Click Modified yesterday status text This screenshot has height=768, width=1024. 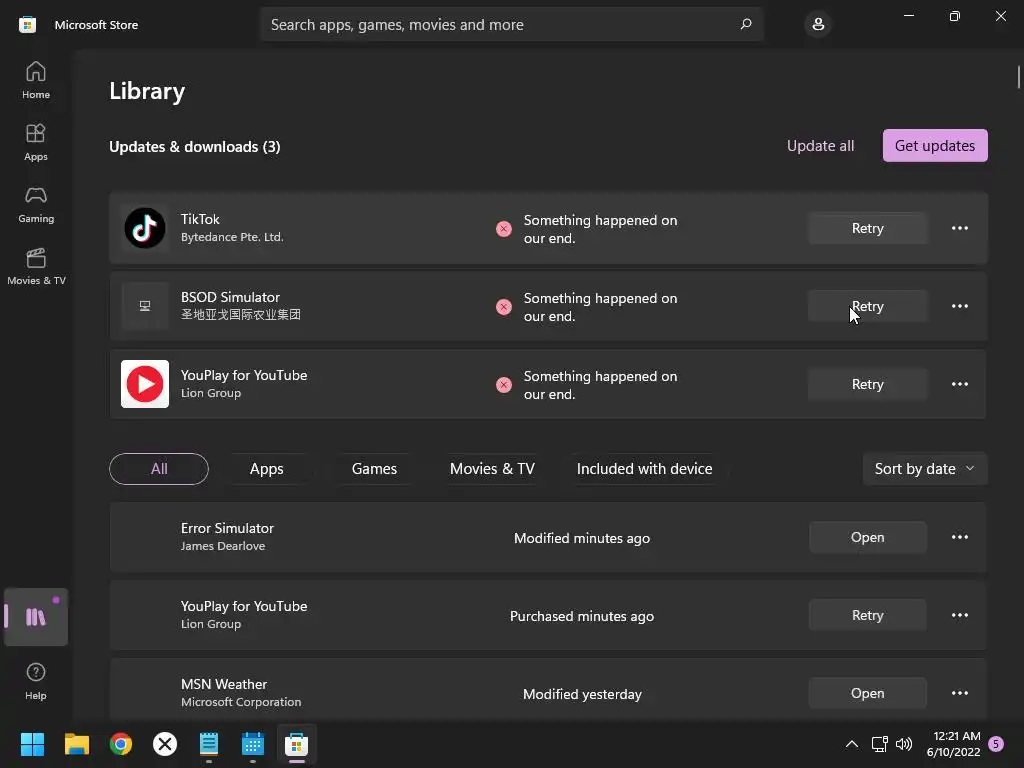[x=582, y=694]
